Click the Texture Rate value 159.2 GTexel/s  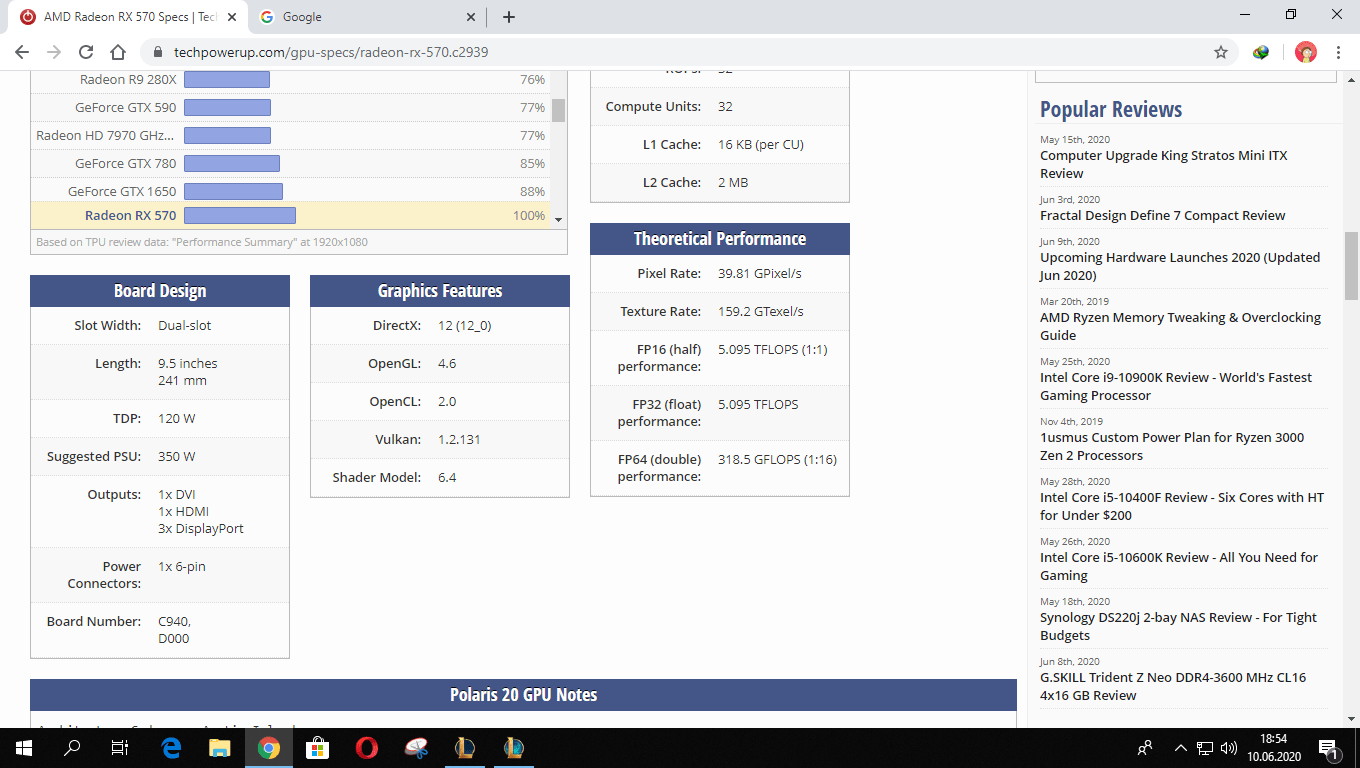[x=761, y=312]
